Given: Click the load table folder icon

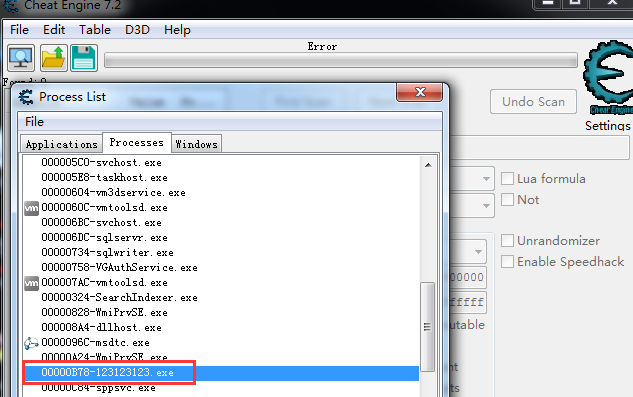Looking at the screenshot, I should coord(53,58).
